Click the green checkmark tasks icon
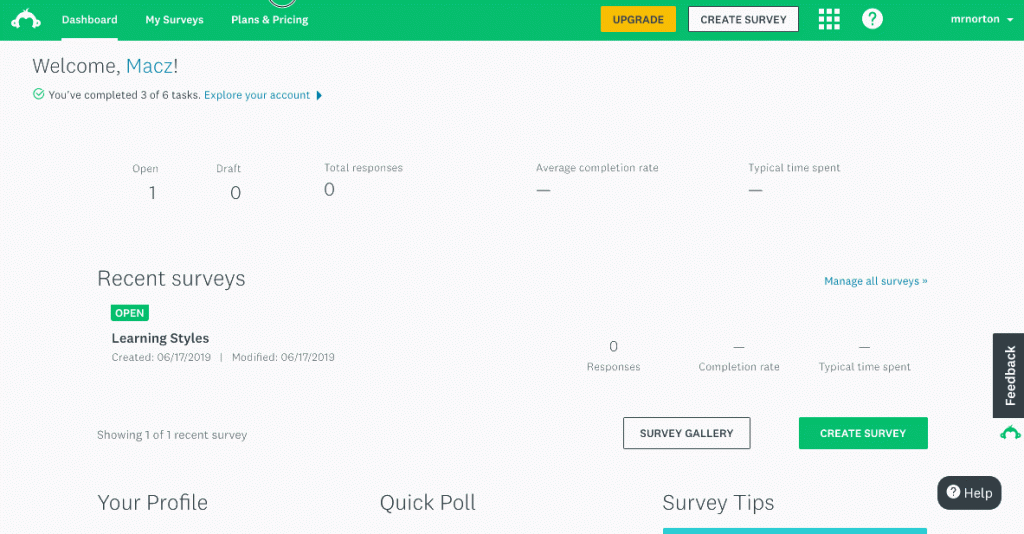1024x534 pixels. pos(38,95)
